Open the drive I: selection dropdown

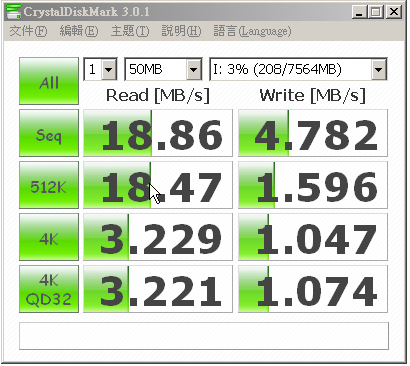pyautogui.click(x=298, y=69)
